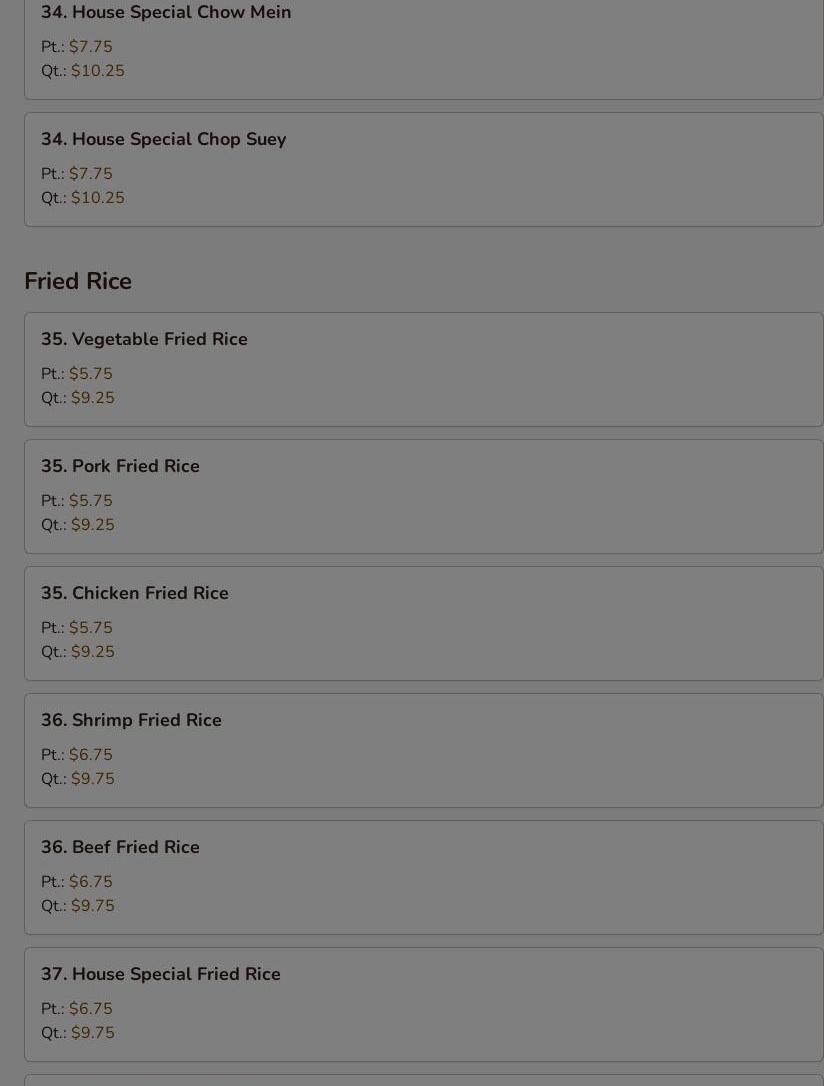Select the Chicken Fried Rice item title
Image resolution: width=824 pixels, height=1086 pixels.
(135, 593)
